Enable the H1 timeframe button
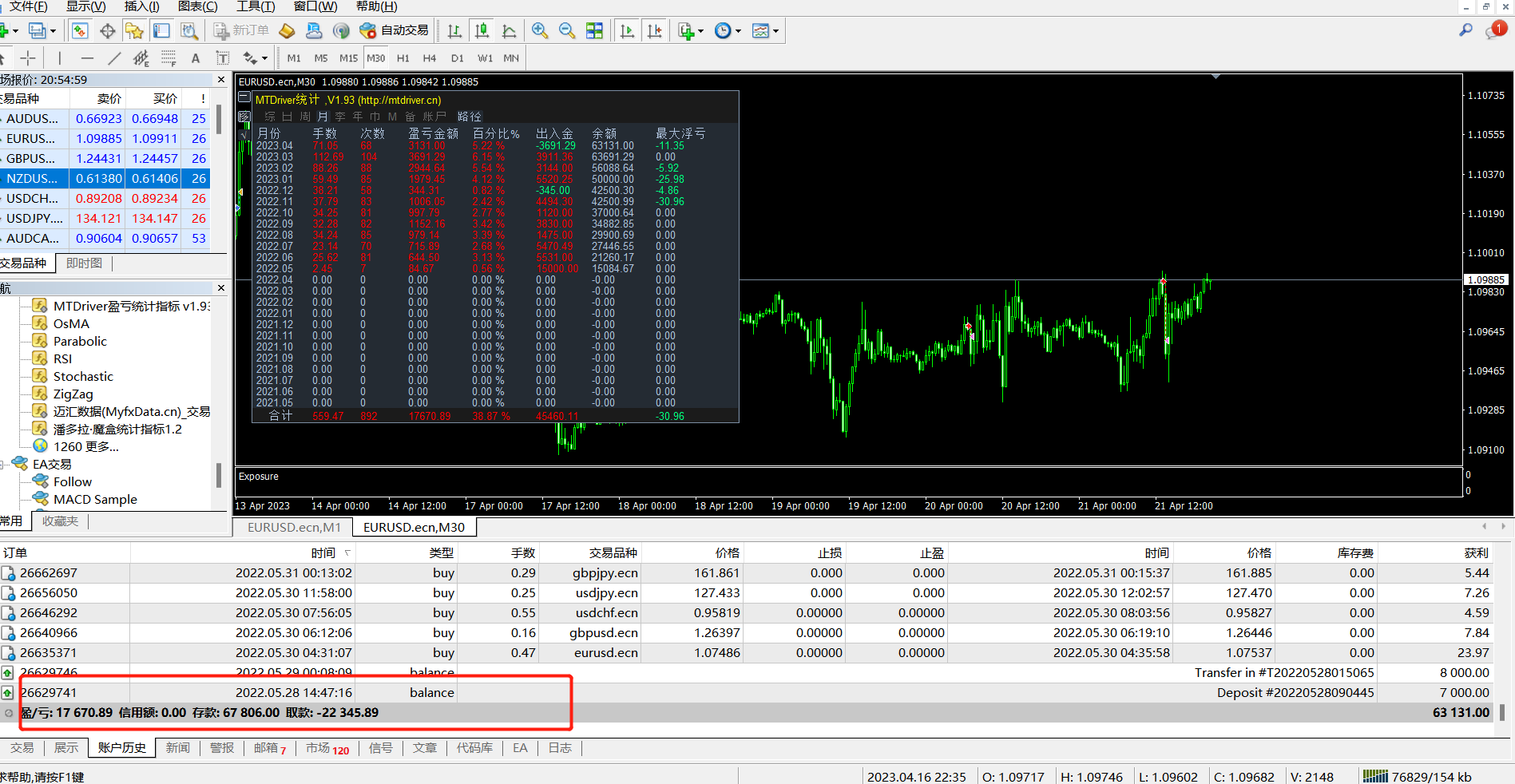Screen dimensions: 1515x784 pos(403,58)
